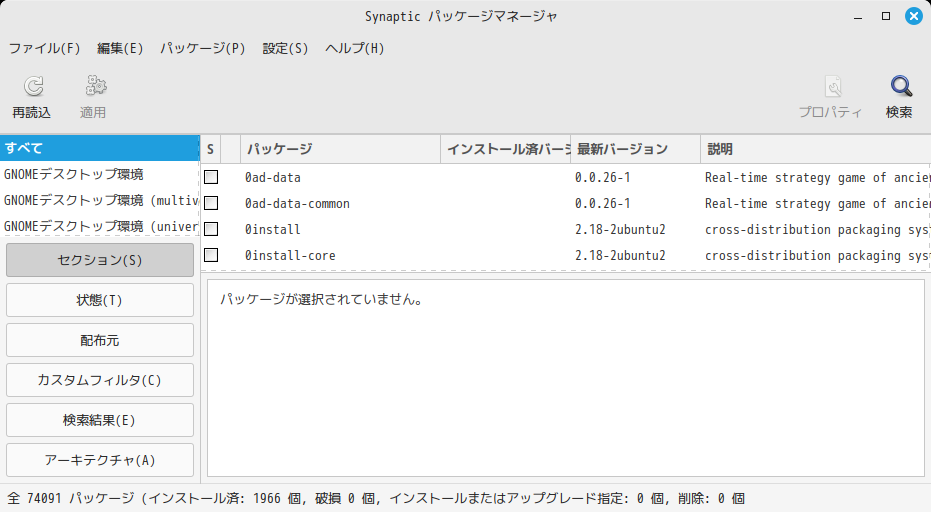Viewport: 931px width, 512px height.
Task: Open the ファイル(F) menu
Action: coord(44,48)
